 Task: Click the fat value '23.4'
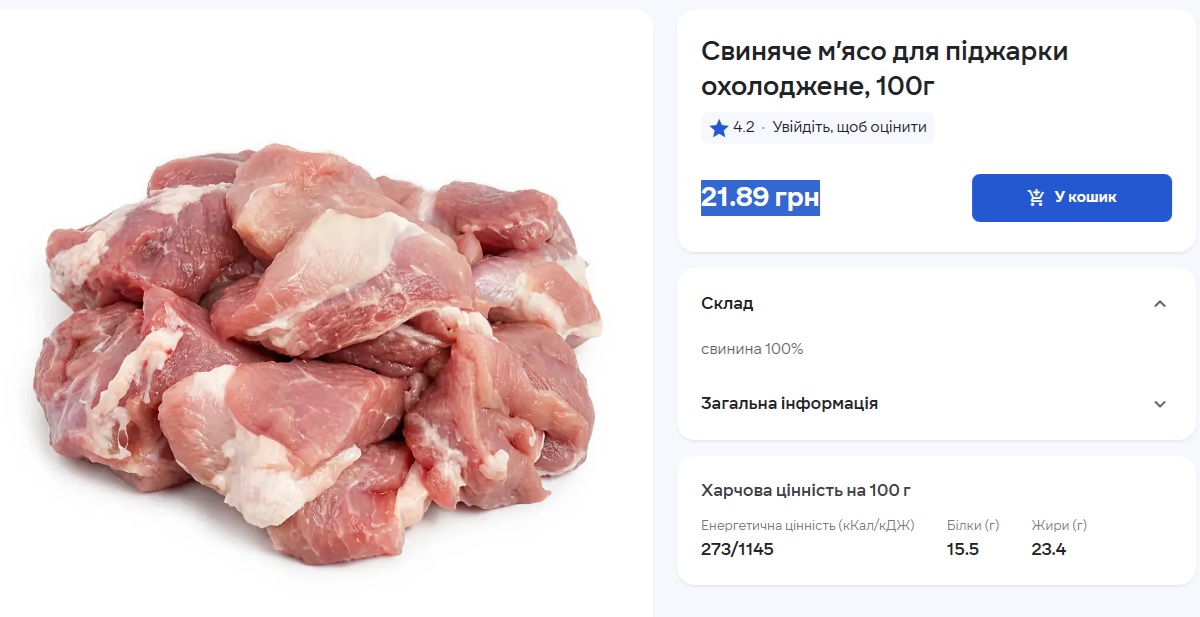click(1048, 549)
